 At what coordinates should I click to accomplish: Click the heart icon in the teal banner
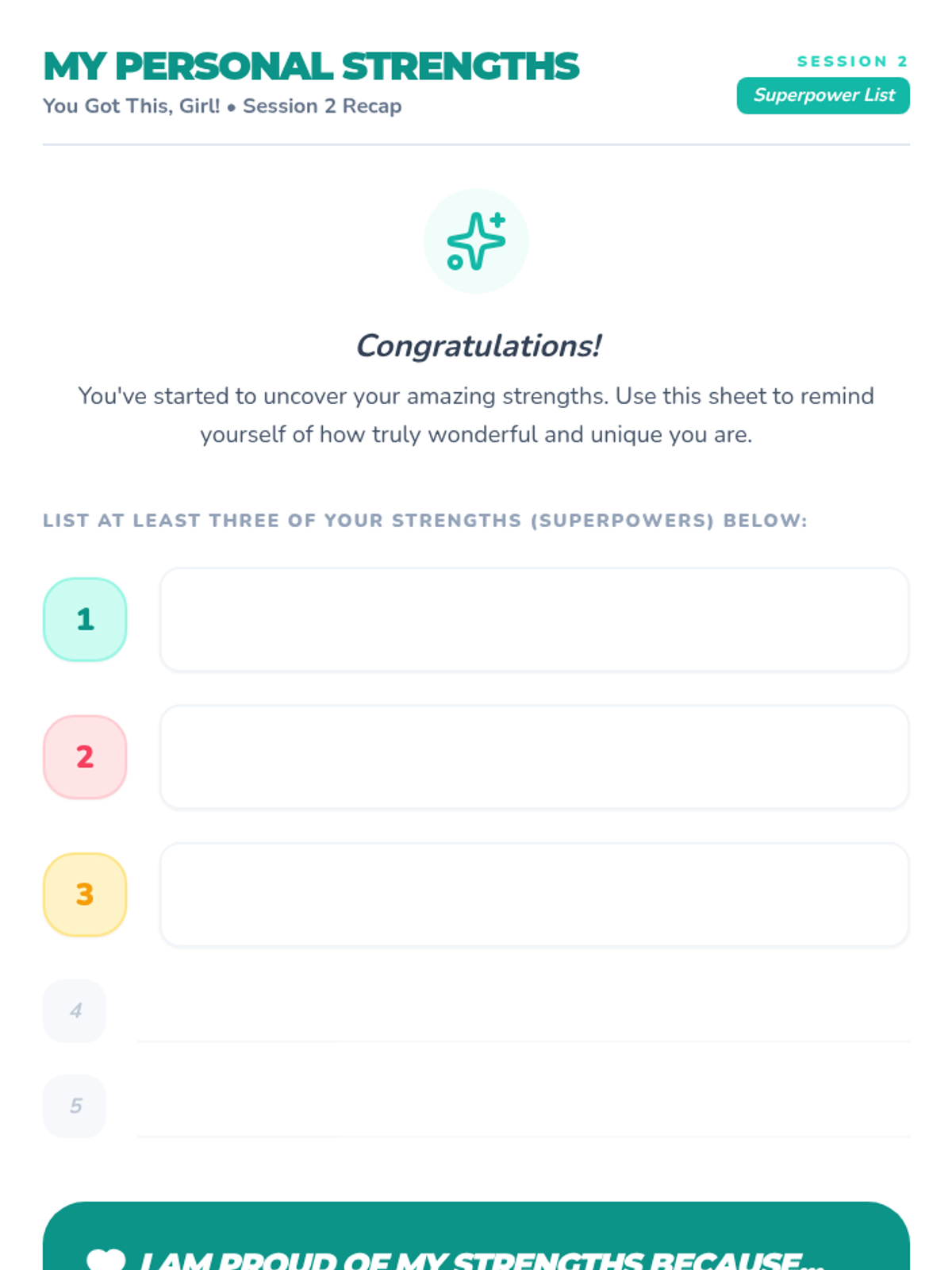click(106, 1260)
